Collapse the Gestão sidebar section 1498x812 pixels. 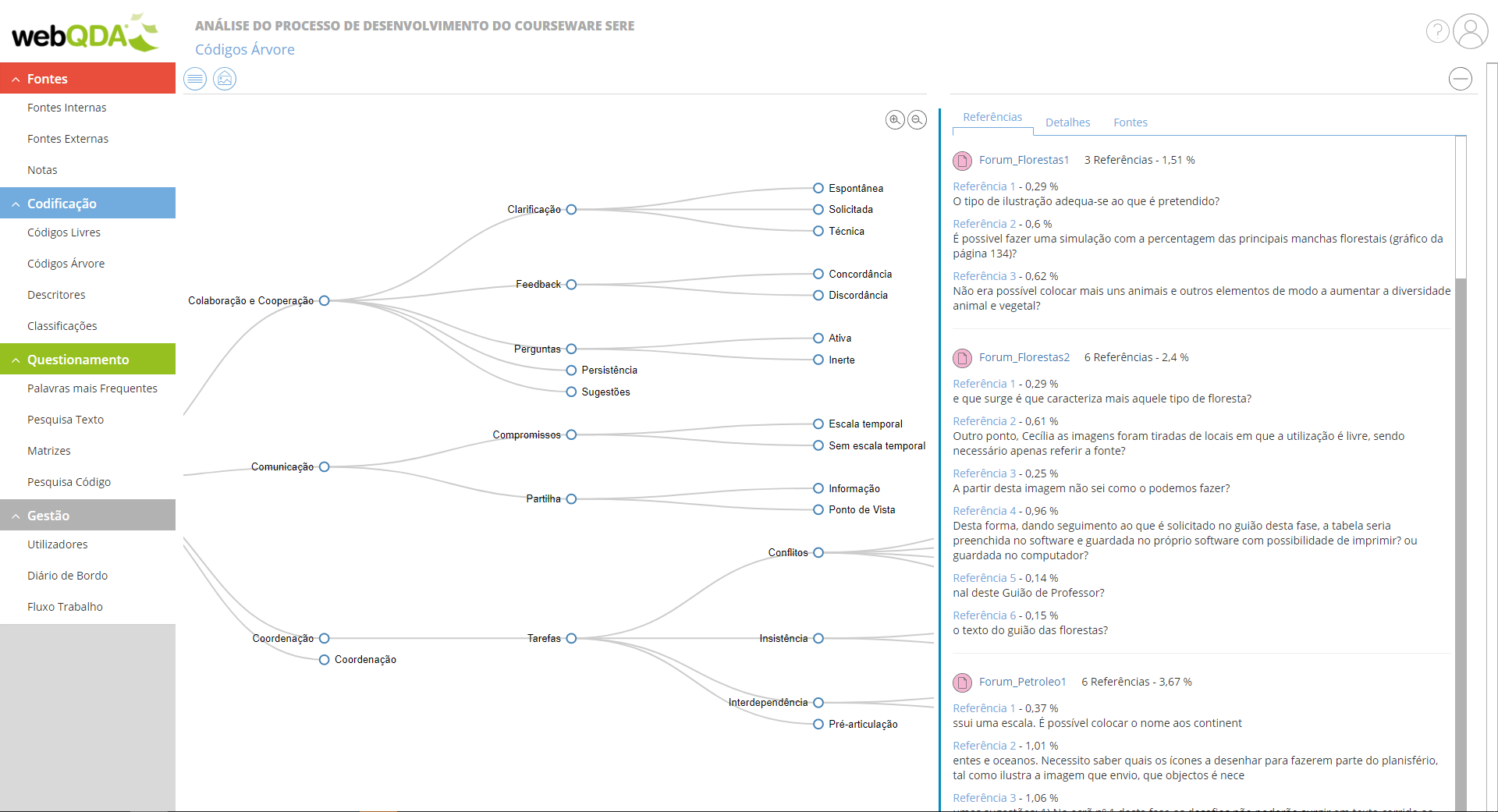click(x=16, y=516)
